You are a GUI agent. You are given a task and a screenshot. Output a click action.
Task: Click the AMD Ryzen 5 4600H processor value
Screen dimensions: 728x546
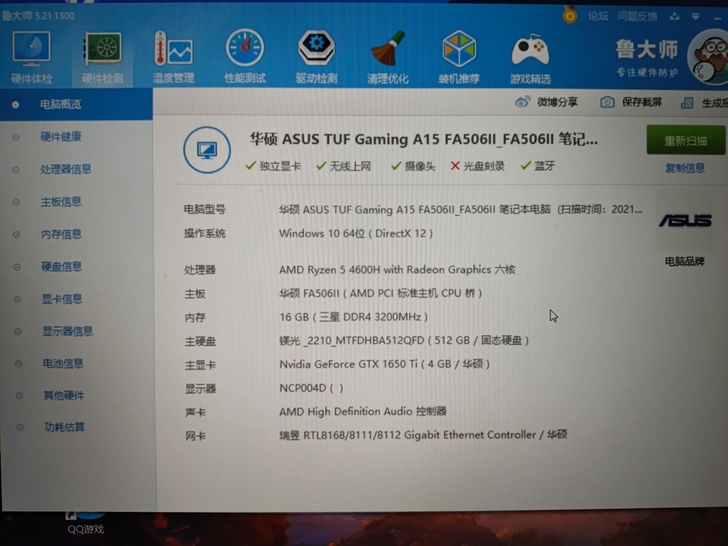[x=397, y=270]
